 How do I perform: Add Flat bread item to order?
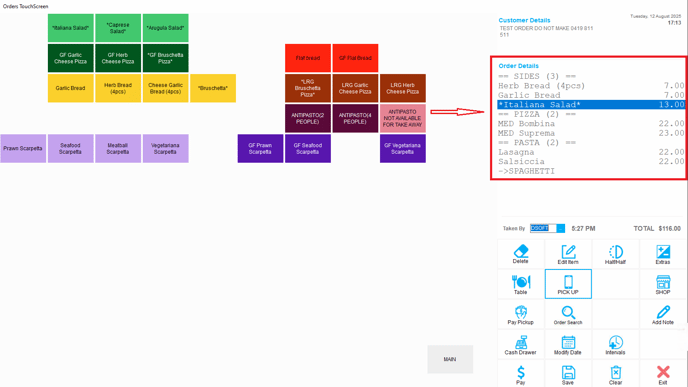pos(308,58)
